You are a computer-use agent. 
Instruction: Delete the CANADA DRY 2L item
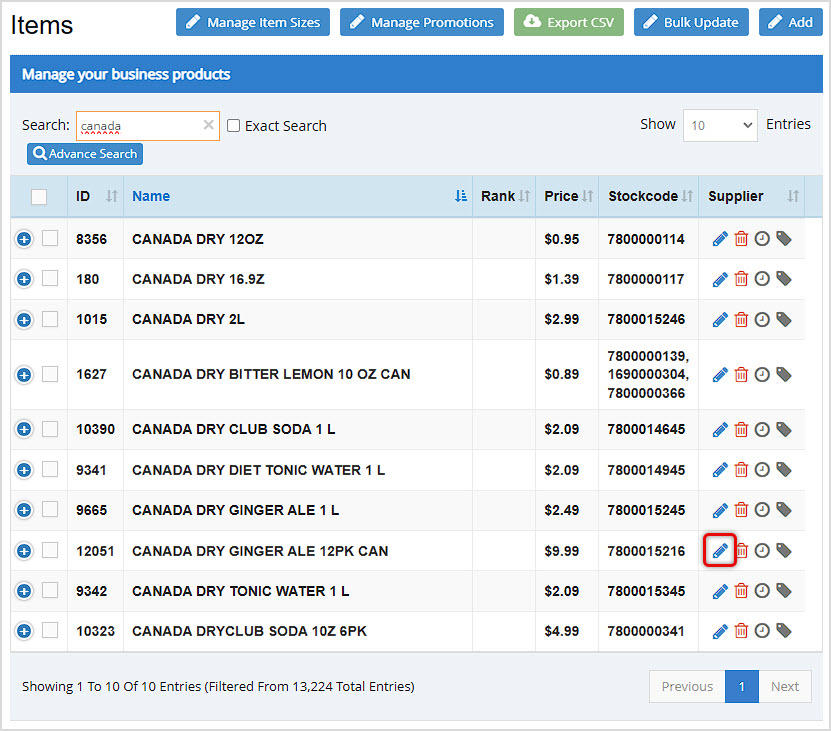pyautogui.click(x=743, y=320)
